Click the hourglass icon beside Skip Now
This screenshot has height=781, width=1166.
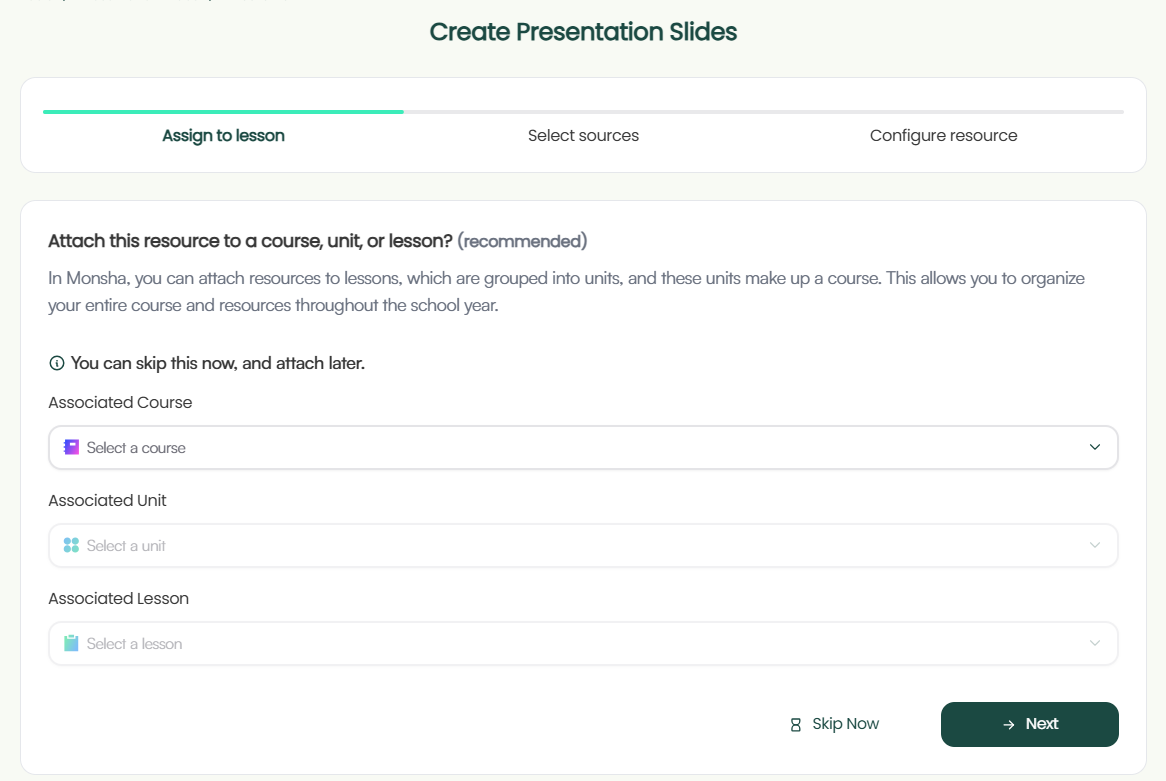click(x=796, y=724)
